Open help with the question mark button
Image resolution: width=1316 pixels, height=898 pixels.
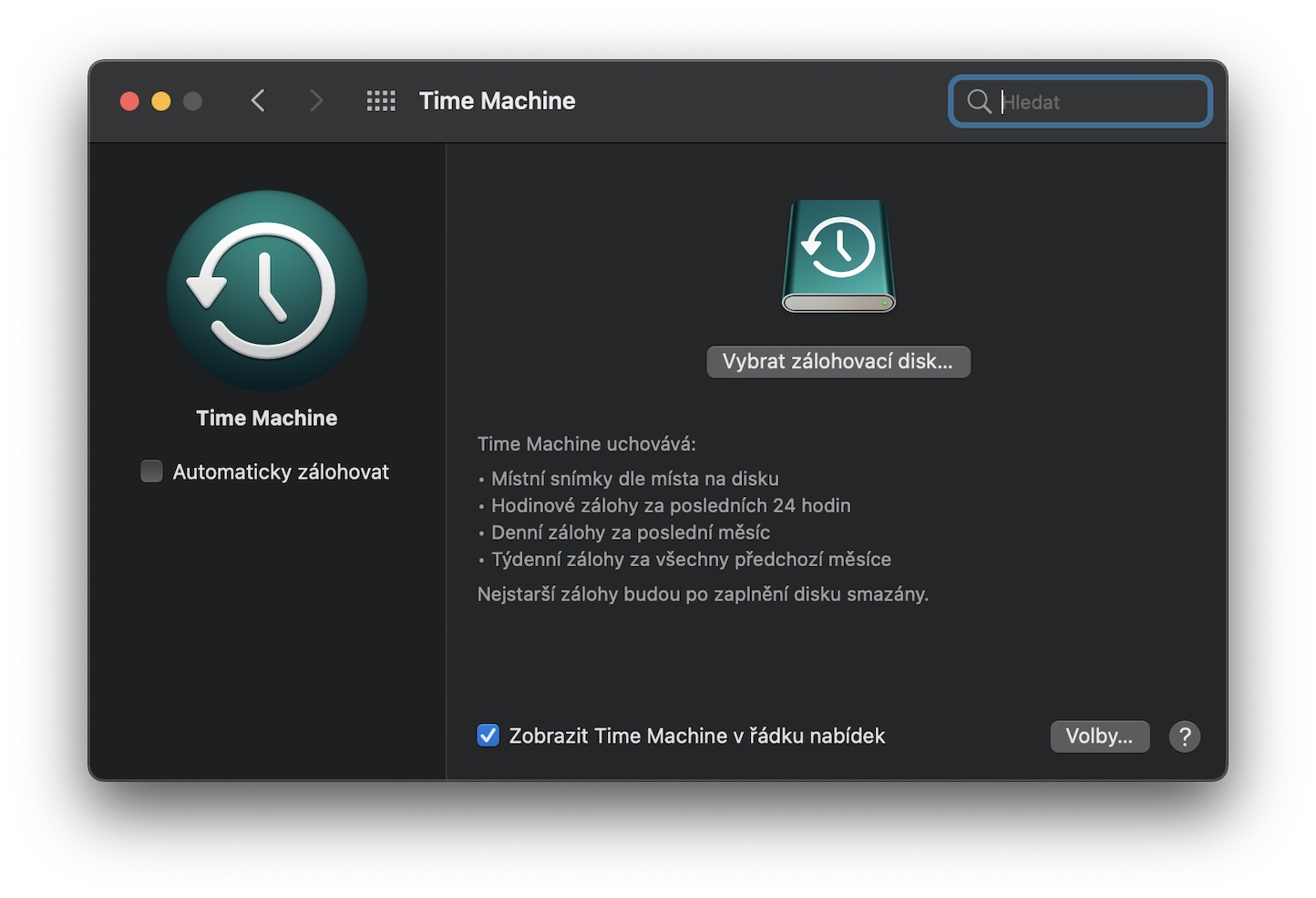1185,737
